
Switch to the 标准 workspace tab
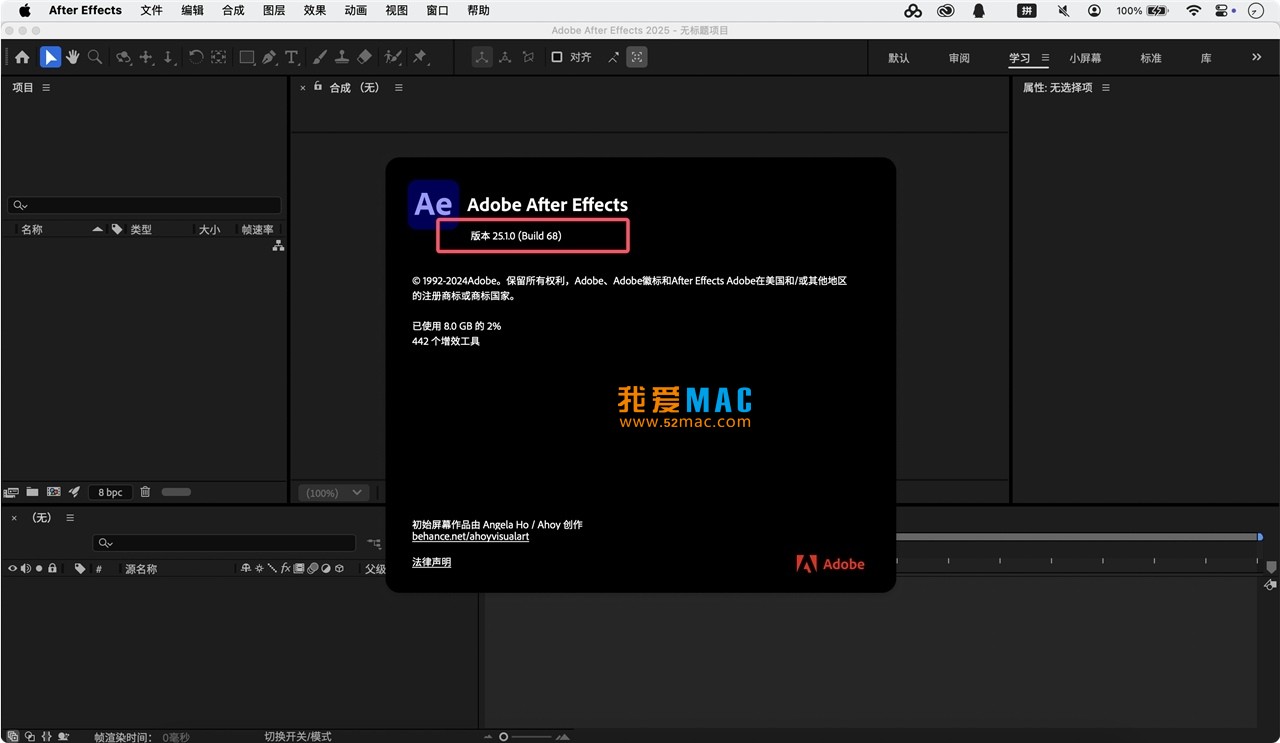click(1151, 58)
